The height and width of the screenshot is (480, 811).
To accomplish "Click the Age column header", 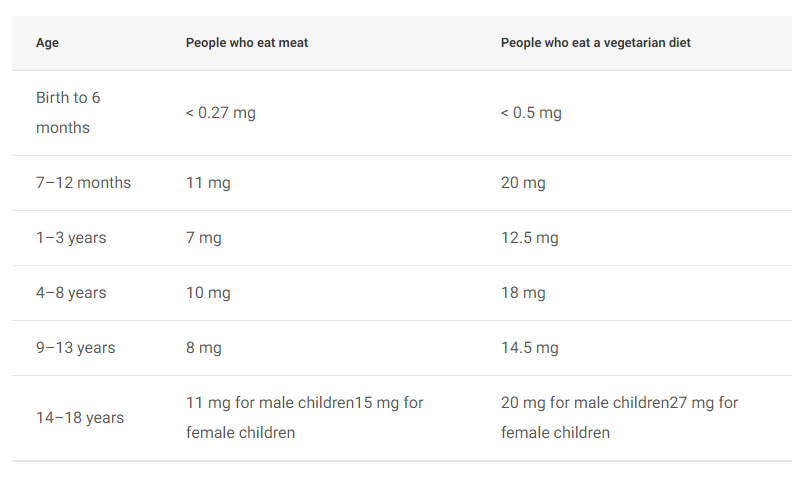I will tap(47, 43).
